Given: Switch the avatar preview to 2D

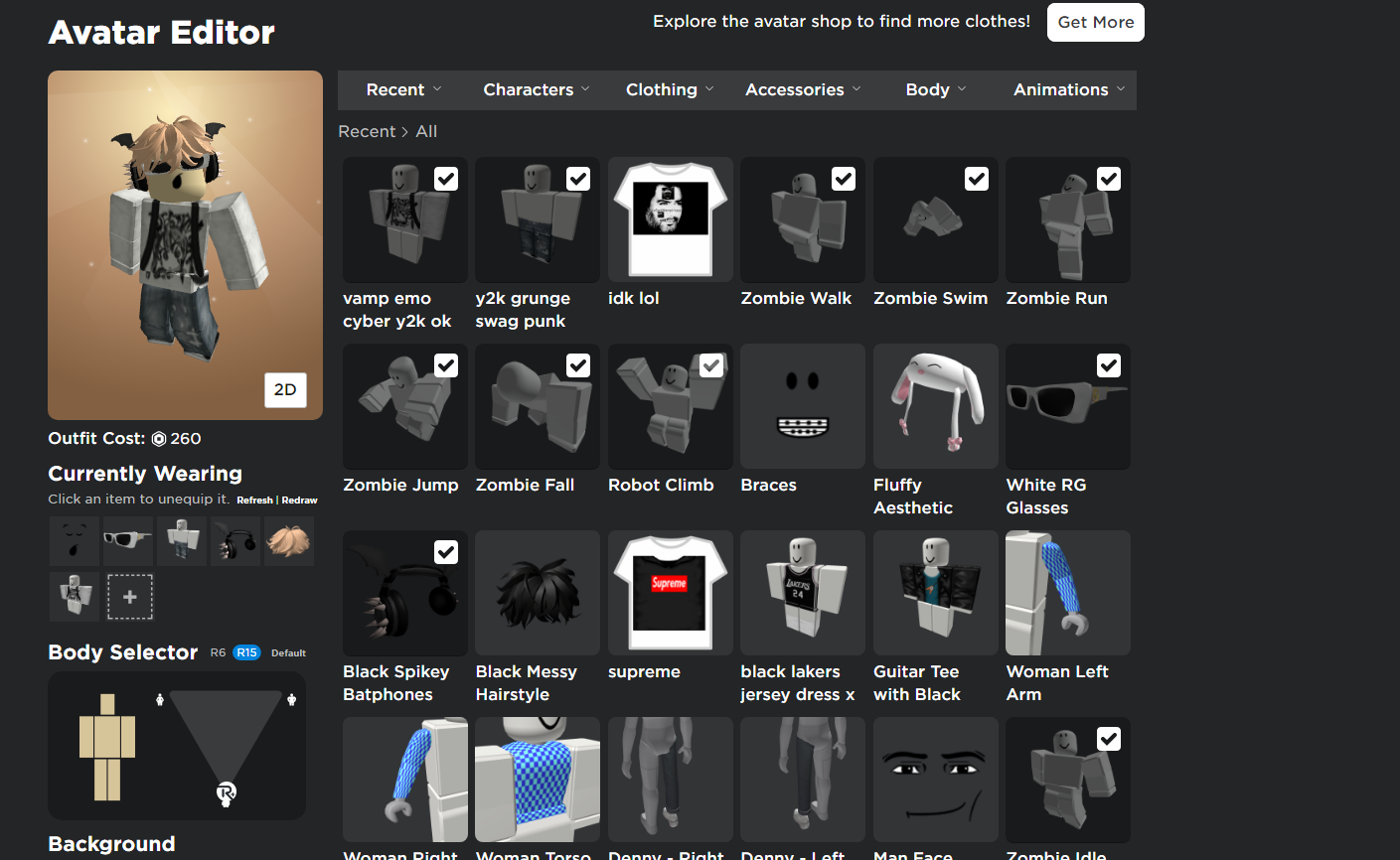Looking at the screenshot, I should point(285,389).
